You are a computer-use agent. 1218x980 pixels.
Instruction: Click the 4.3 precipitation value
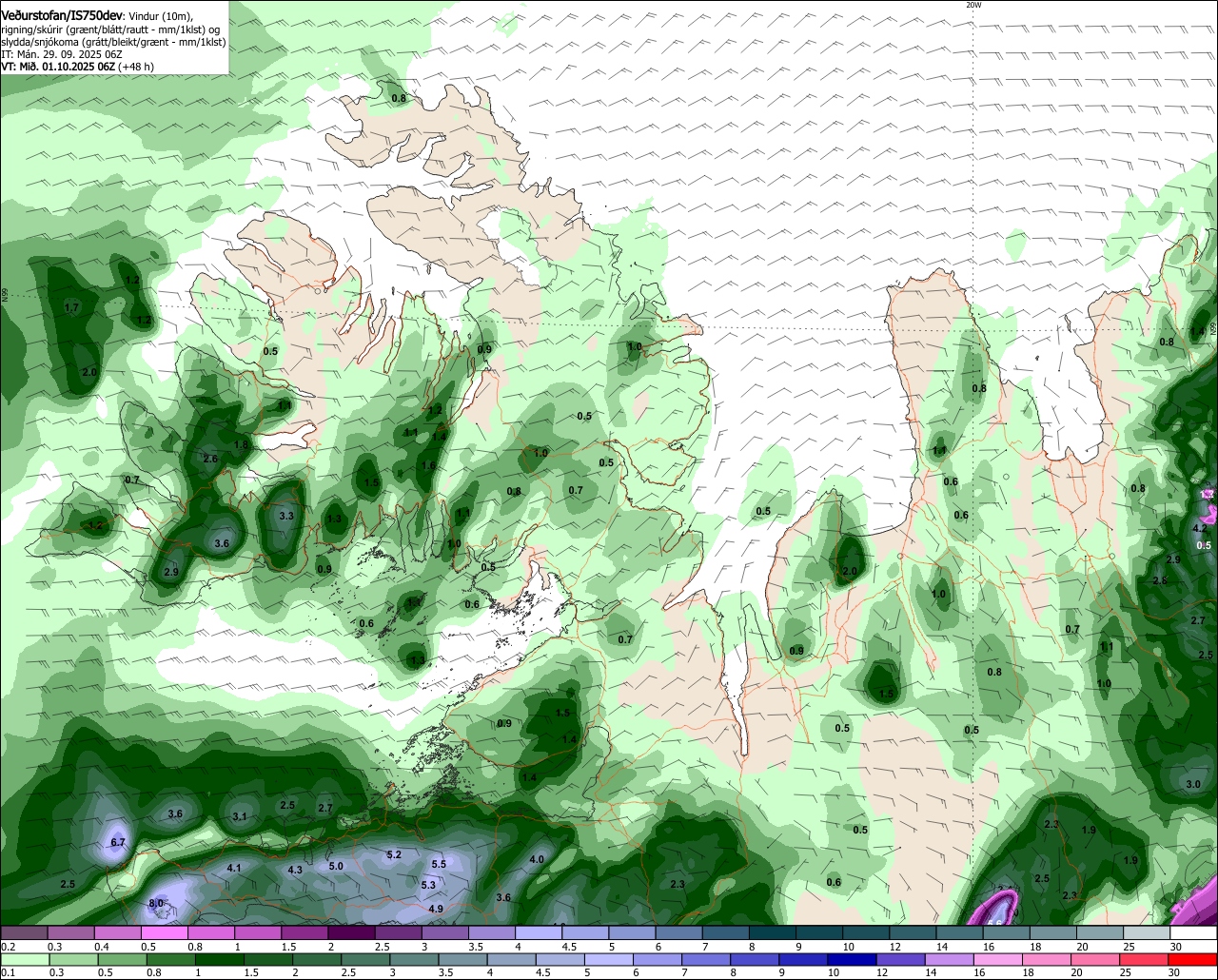295,870
